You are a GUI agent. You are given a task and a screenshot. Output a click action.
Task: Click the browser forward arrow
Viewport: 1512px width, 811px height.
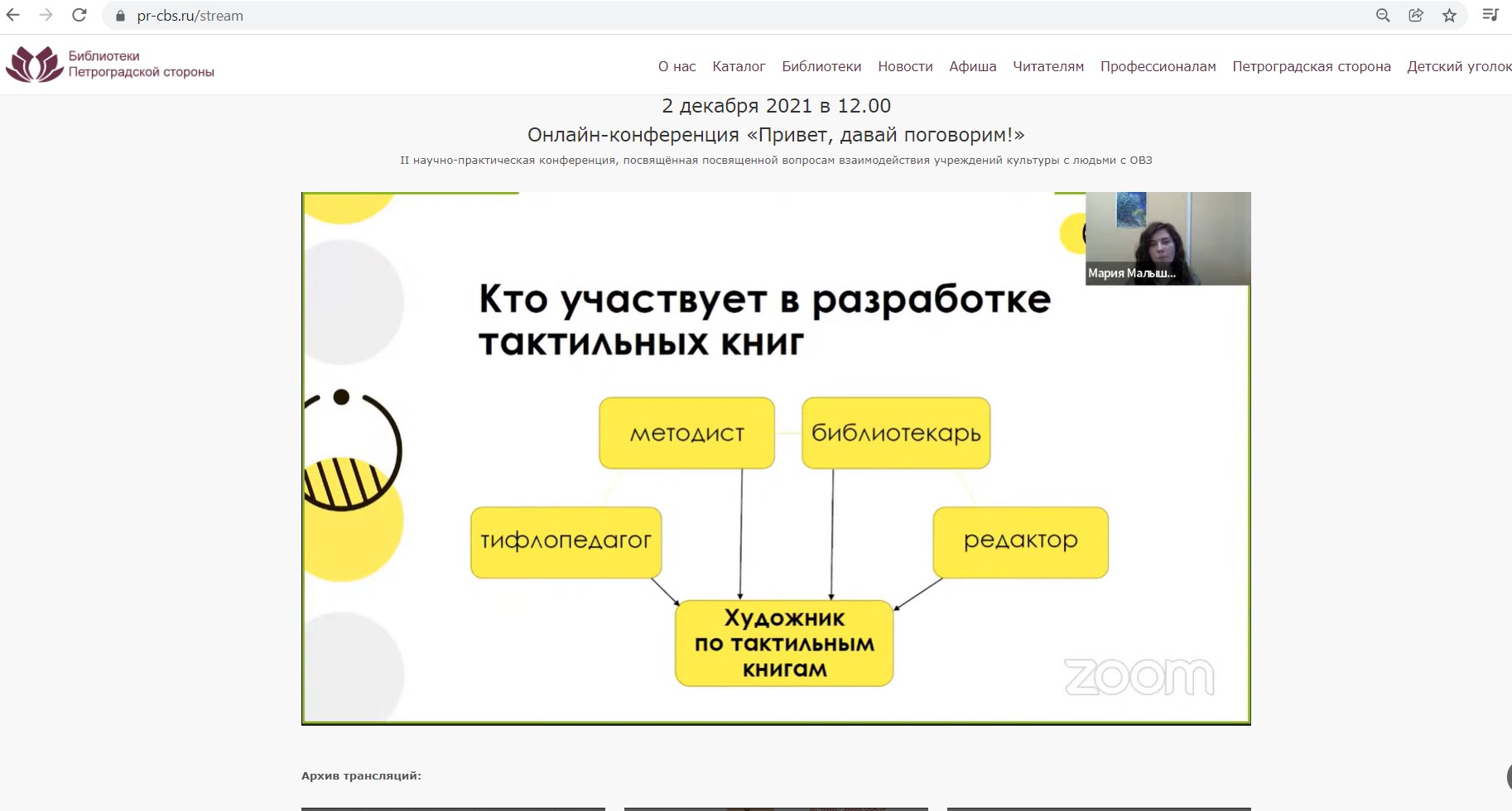pyautogui.click(x=46, y=16)
